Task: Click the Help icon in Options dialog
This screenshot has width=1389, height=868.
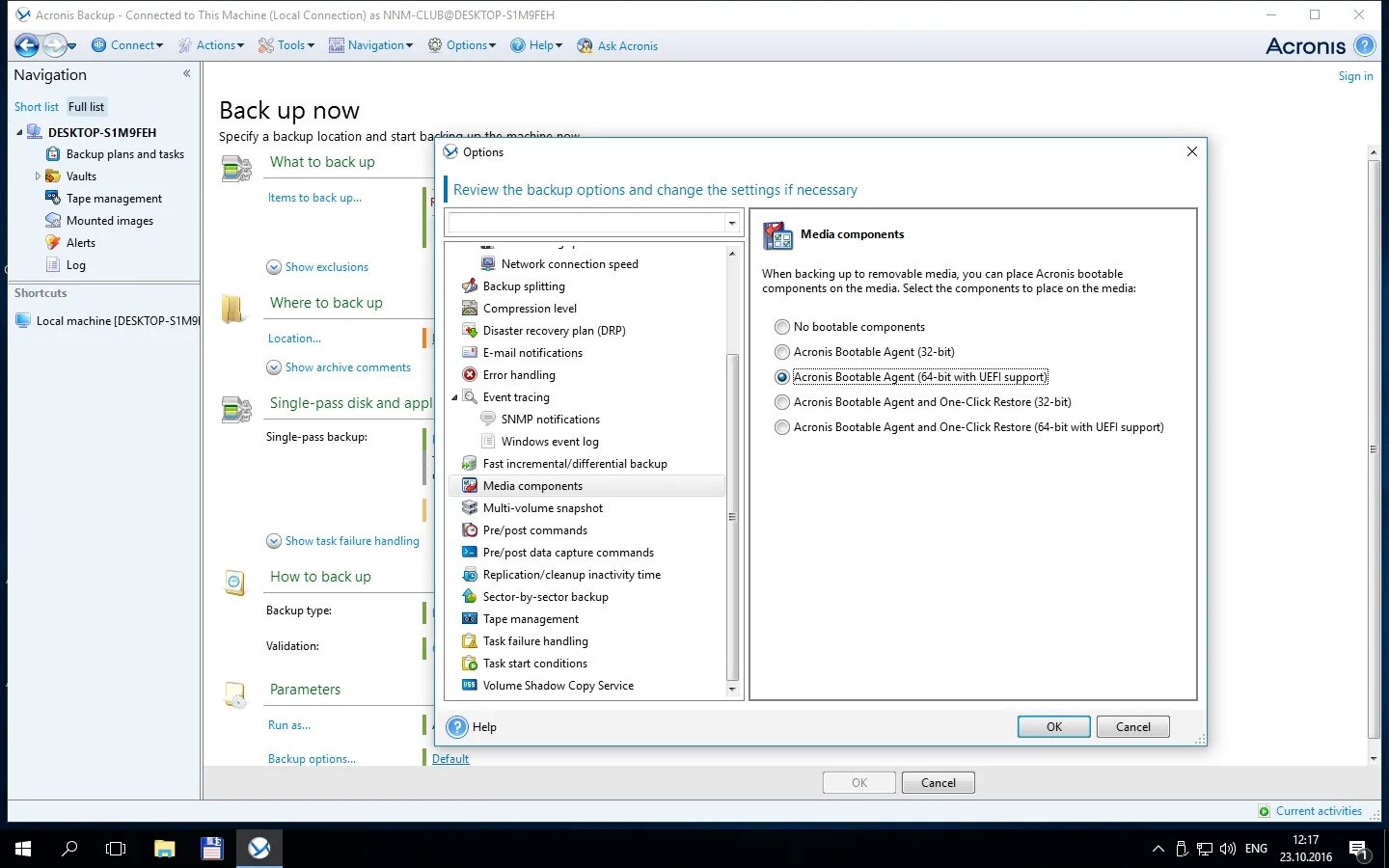Action: tap(458, 727)
